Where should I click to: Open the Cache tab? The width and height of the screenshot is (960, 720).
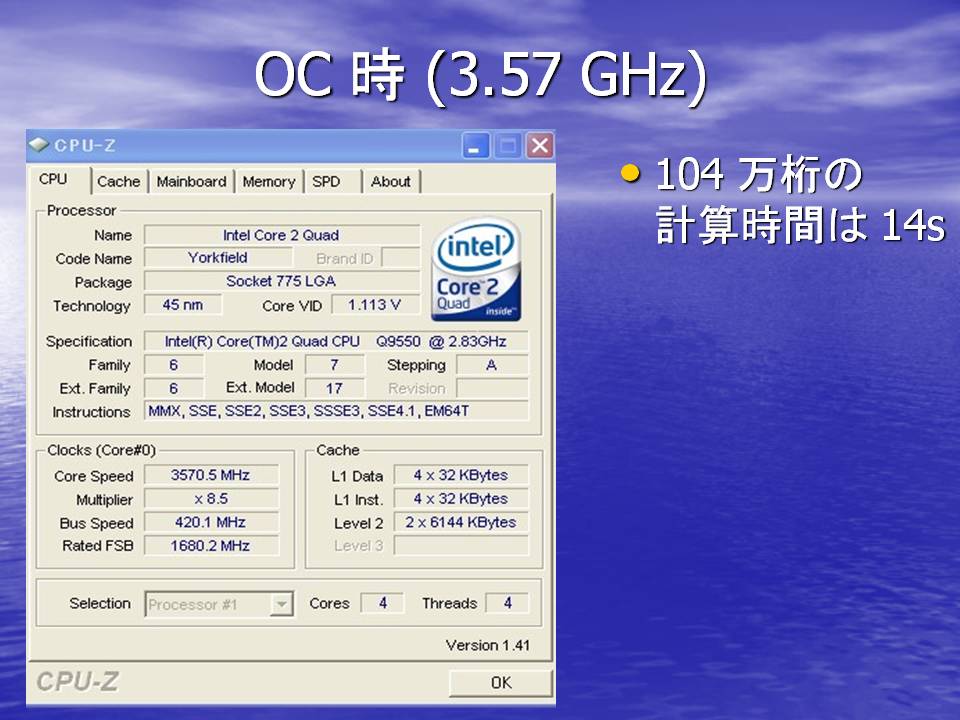[119, 182]
